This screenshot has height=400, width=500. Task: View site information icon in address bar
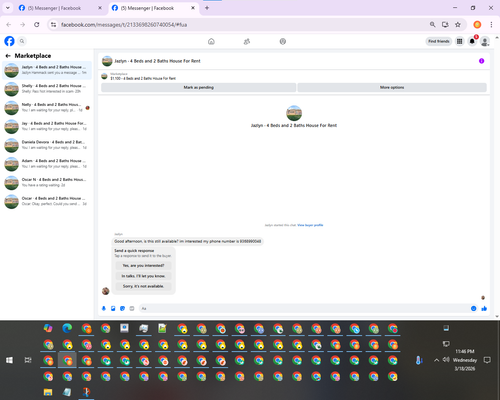[53, 25]
